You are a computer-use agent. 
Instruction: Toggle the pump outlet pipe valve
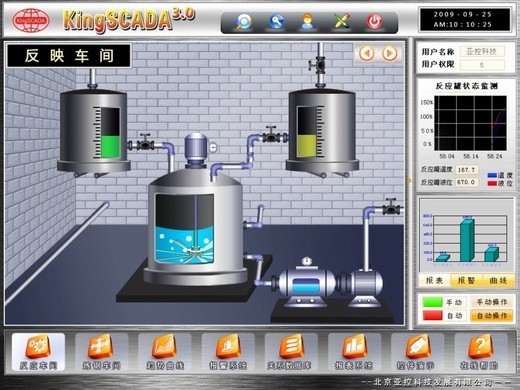point(390,207)
